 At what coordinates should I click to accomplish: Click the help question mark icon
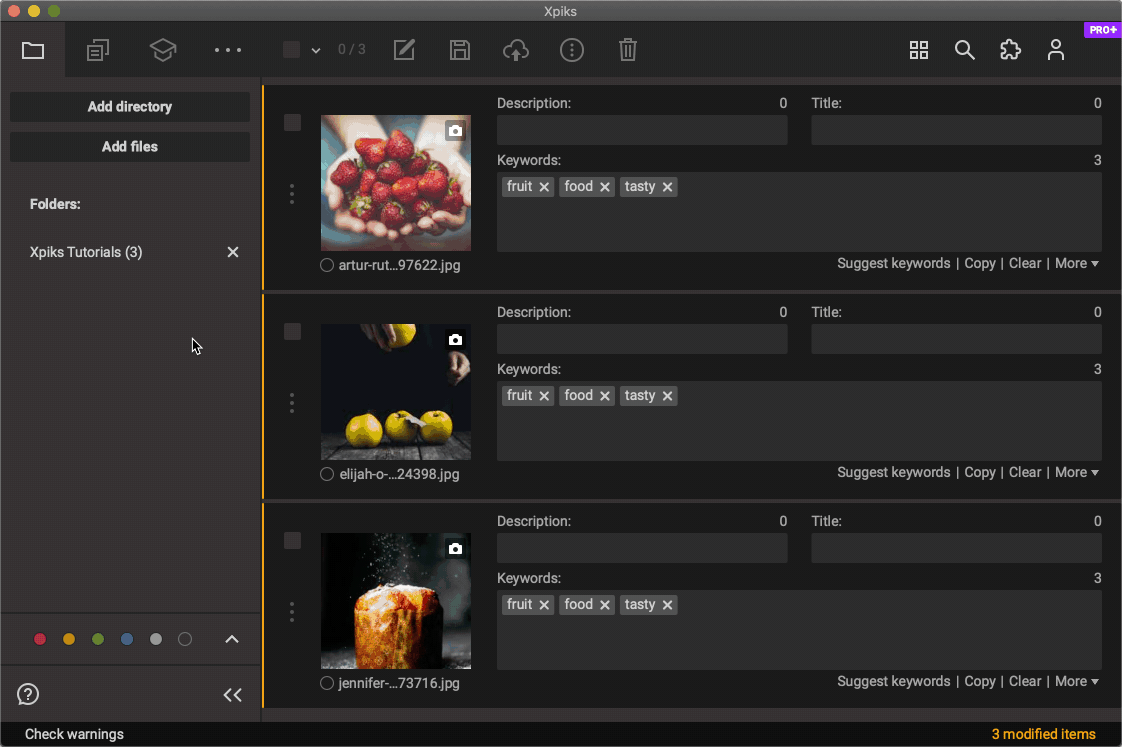pos(28,694)
